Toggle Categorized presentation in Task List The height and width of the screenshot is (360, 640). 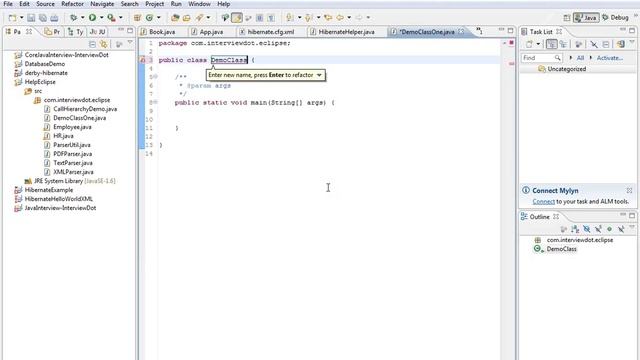[551, 44]
